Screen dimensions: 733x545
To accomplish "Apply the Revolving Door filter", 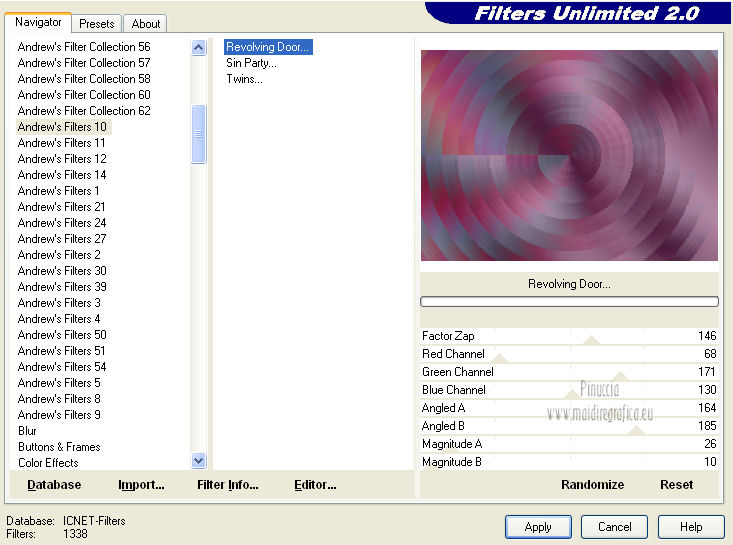I will (x=538, y=527).
